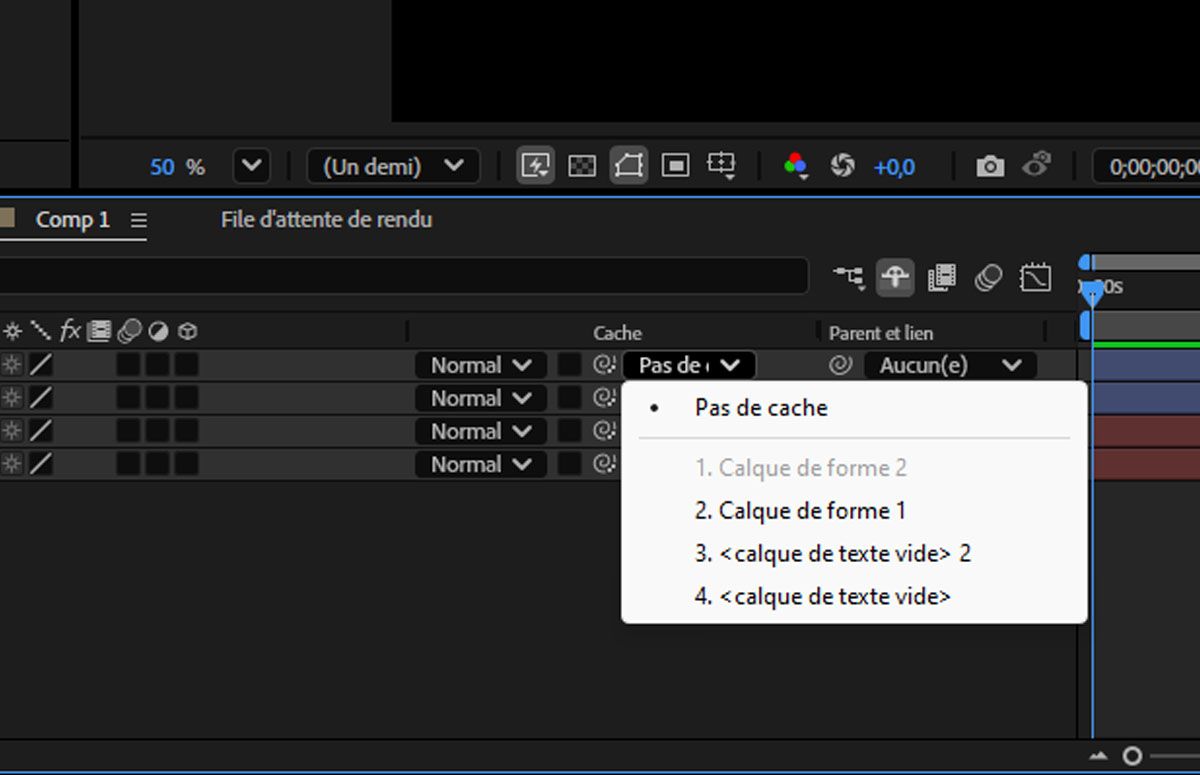This screenshot has height=775, width=1200.
Task: Click the frame blending column header icon
Action: (x=99, y=331)
